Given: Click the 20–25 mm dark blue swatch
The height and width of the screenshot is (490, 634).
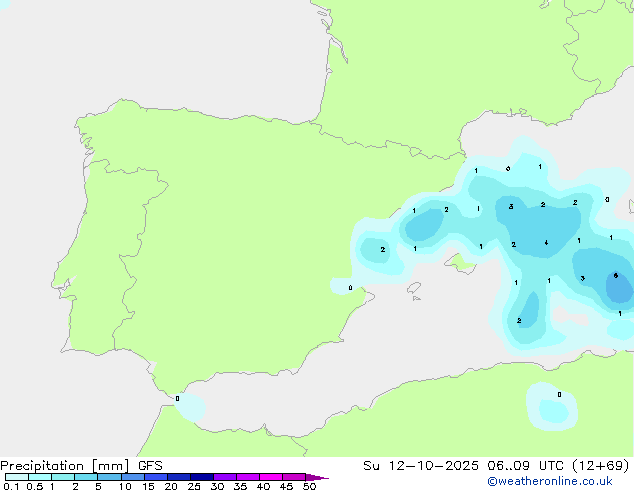Looking at the screenshot, I should pos(179,477).
